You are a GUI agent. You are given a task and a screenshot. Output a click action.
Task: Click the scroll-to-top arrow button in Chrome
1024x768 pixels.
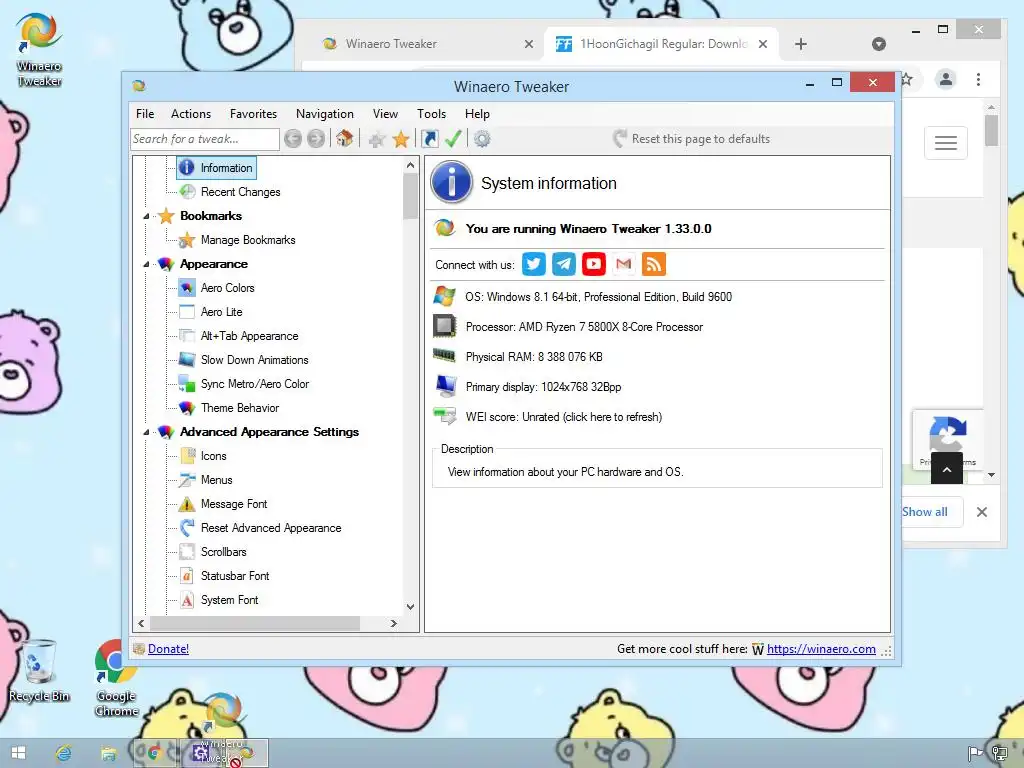[x=947, y=468]
